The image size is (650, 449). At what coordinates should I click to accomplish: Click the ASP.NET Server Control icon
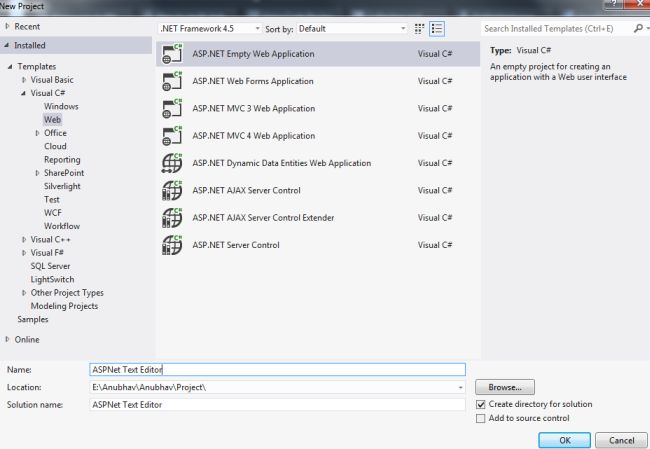[172, 245]
